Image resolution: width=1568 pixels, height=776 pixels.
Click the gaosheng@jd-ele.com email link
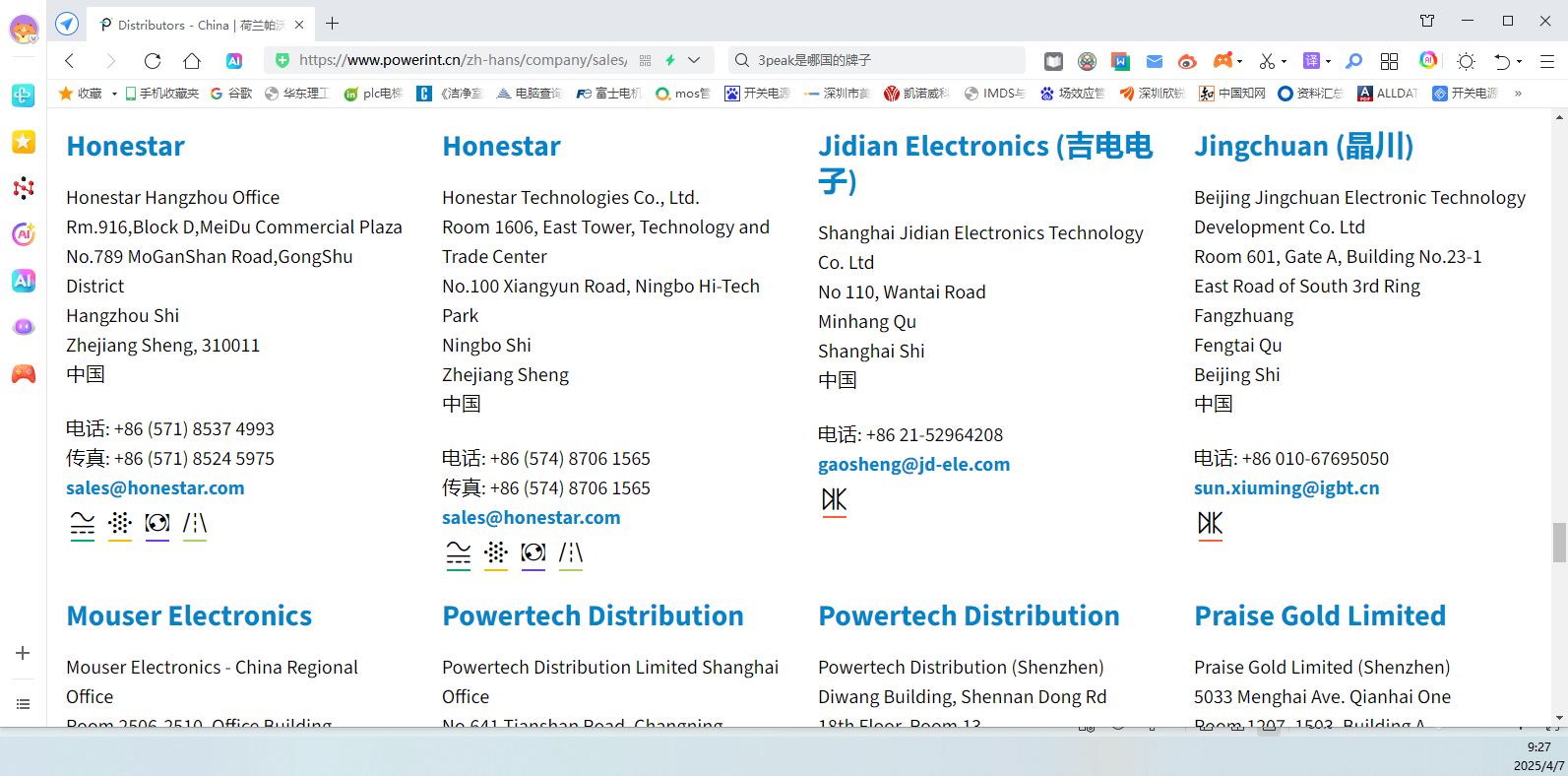(x=913, y=464)
